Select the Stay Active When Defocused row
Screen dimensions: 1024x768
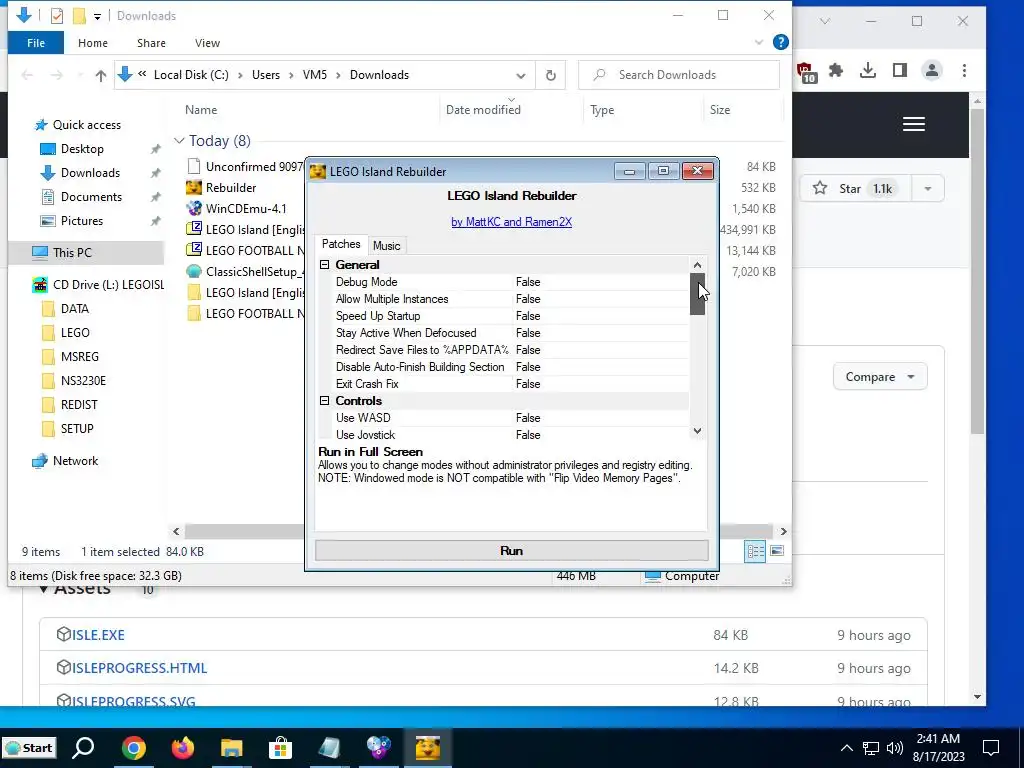pyautogui.click(x=511, y=333)
